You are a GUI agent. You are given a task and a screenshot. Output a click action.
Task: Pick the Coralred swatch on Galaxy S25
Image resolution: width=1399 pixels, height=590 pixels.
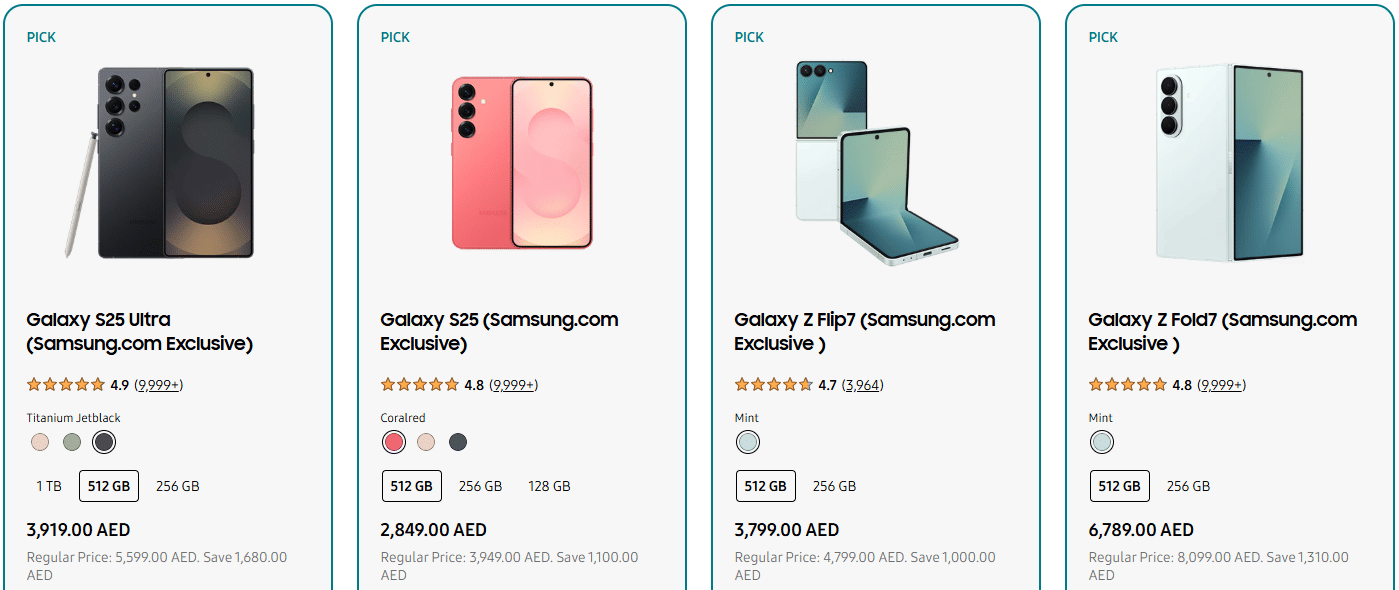coord(394,442)
